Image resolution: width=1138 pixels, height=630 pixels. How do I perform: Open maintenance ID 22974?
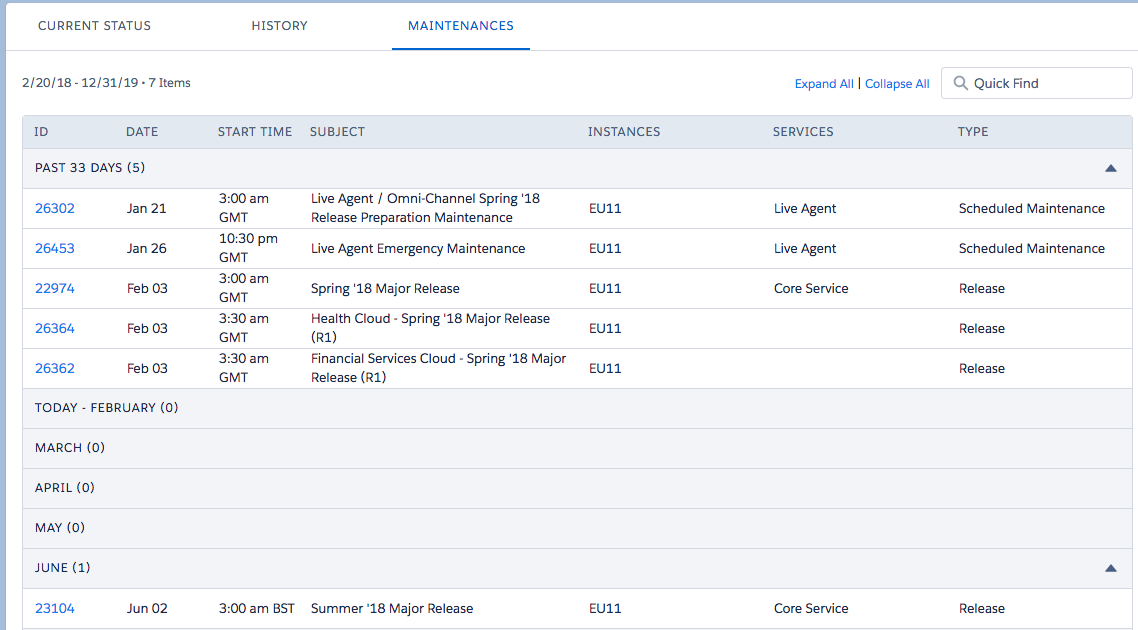54,288
